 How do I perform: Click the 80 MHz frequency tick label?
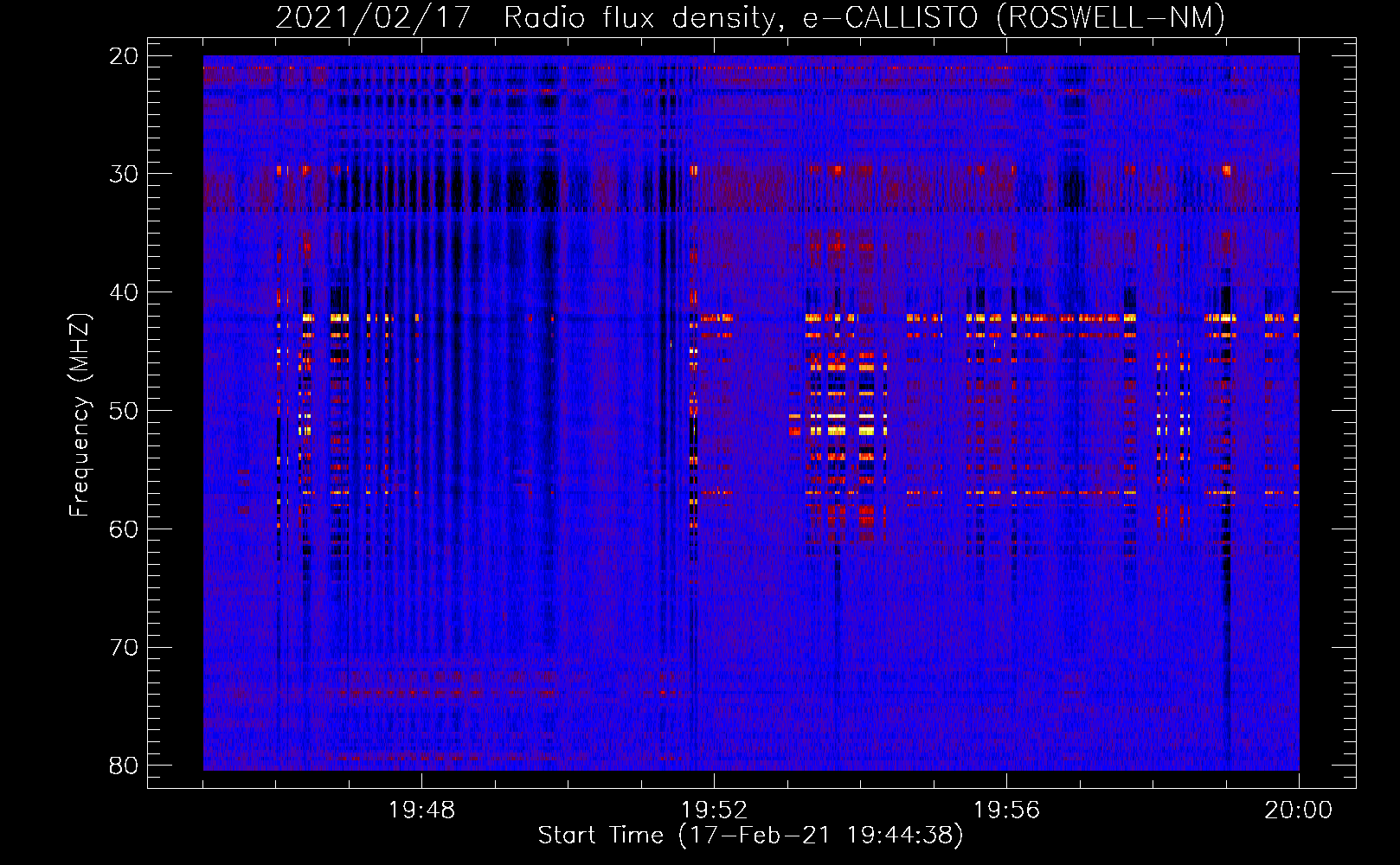point(124,766)
